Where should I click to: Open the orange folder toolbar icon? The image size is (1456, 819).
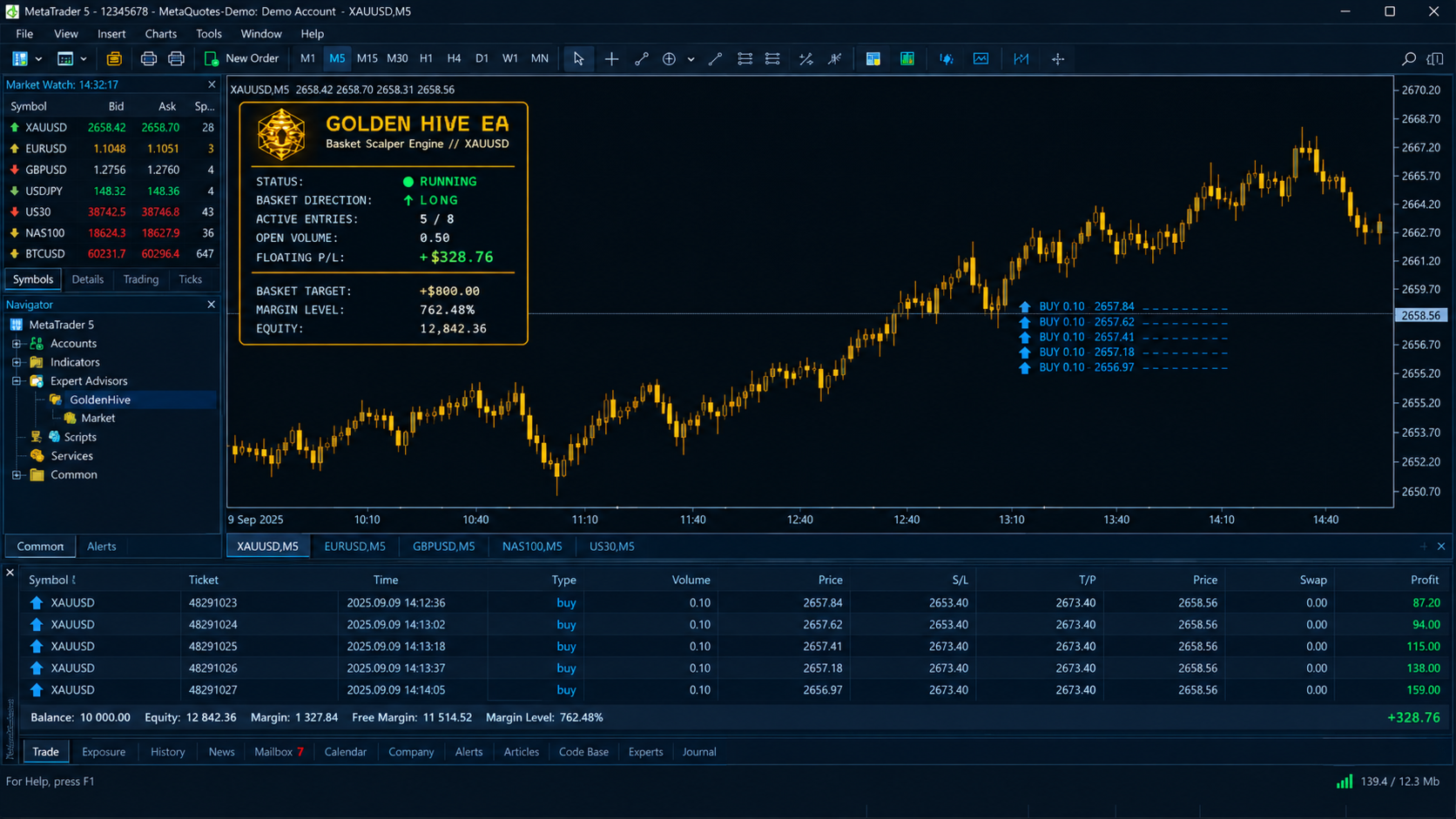click(x=114, y=59)
